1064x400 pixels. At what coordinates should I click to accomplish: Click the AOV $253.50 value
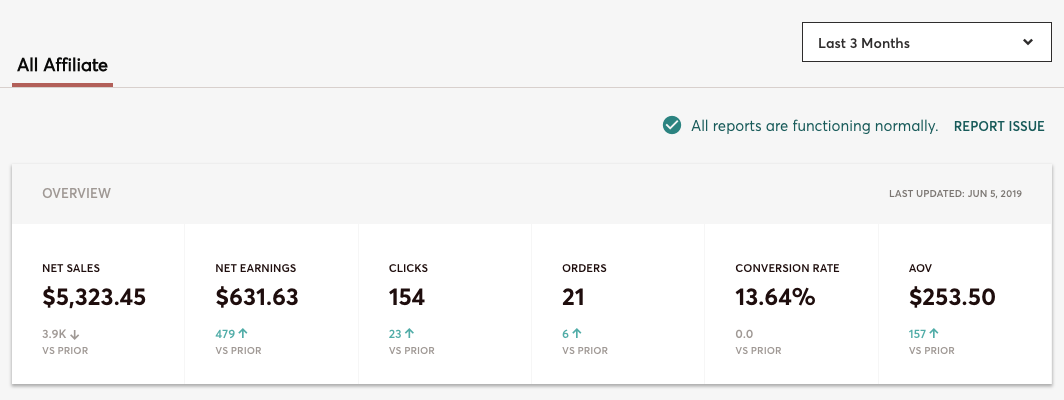click(953, 297)
